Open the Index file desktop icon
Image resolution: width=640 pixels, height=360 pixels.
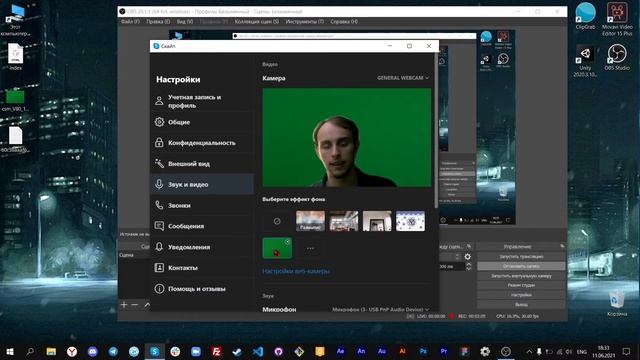pos(16,57)
